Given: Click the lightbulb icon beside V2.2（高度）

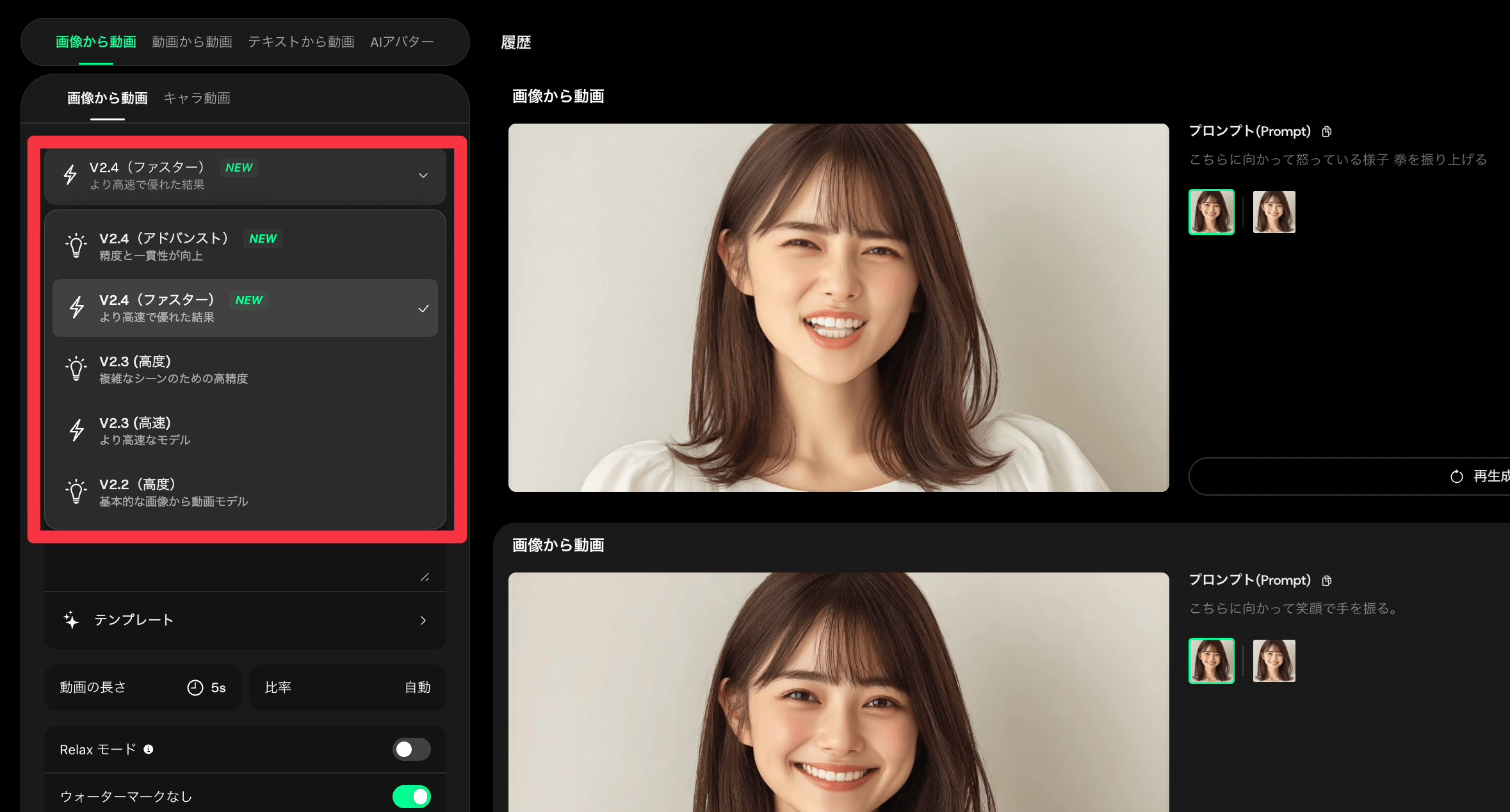Looking at the screenshot, I should click(x=77, y=491).
